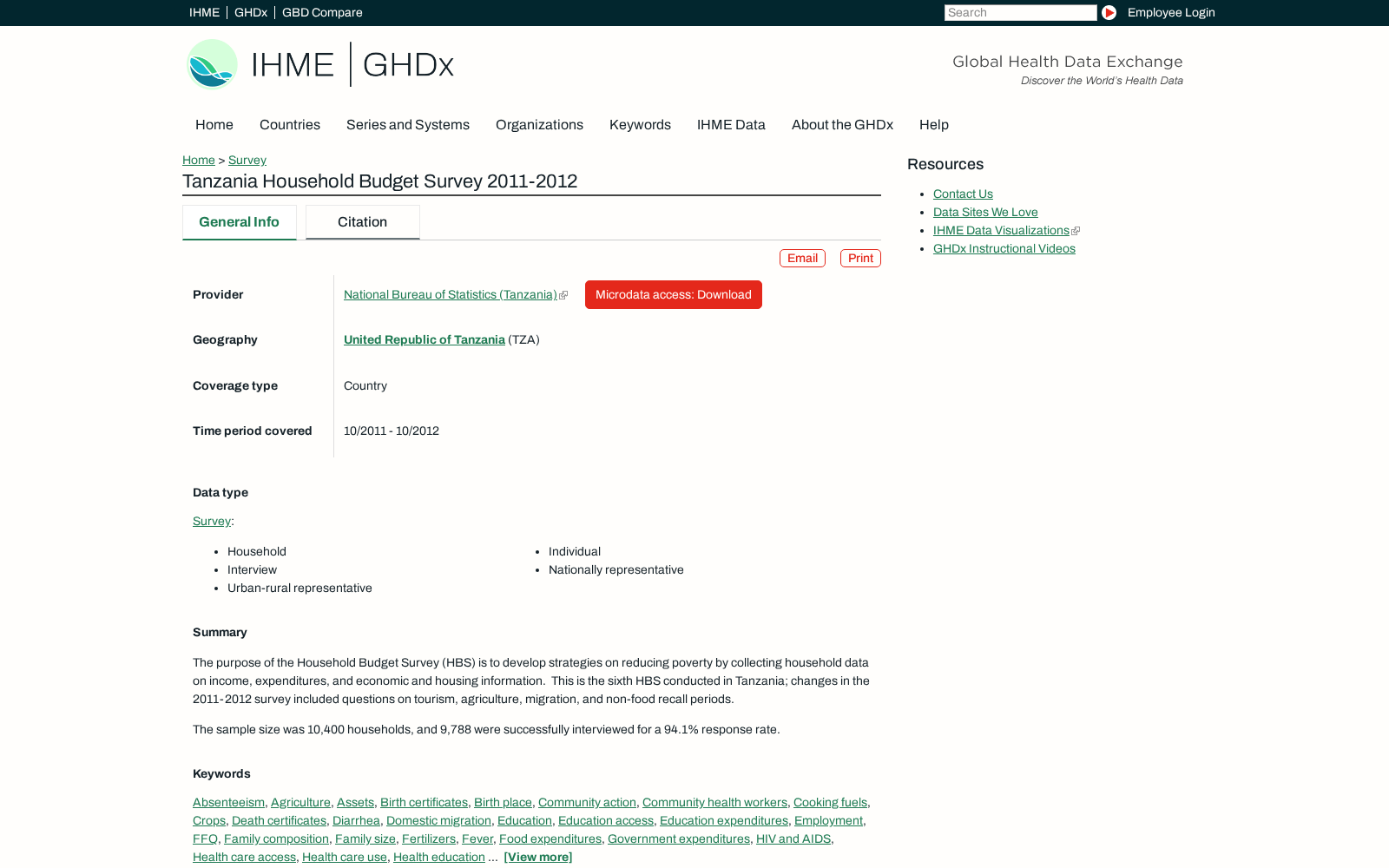
Task: Open Employee Login
Action: click(1171, 12)
